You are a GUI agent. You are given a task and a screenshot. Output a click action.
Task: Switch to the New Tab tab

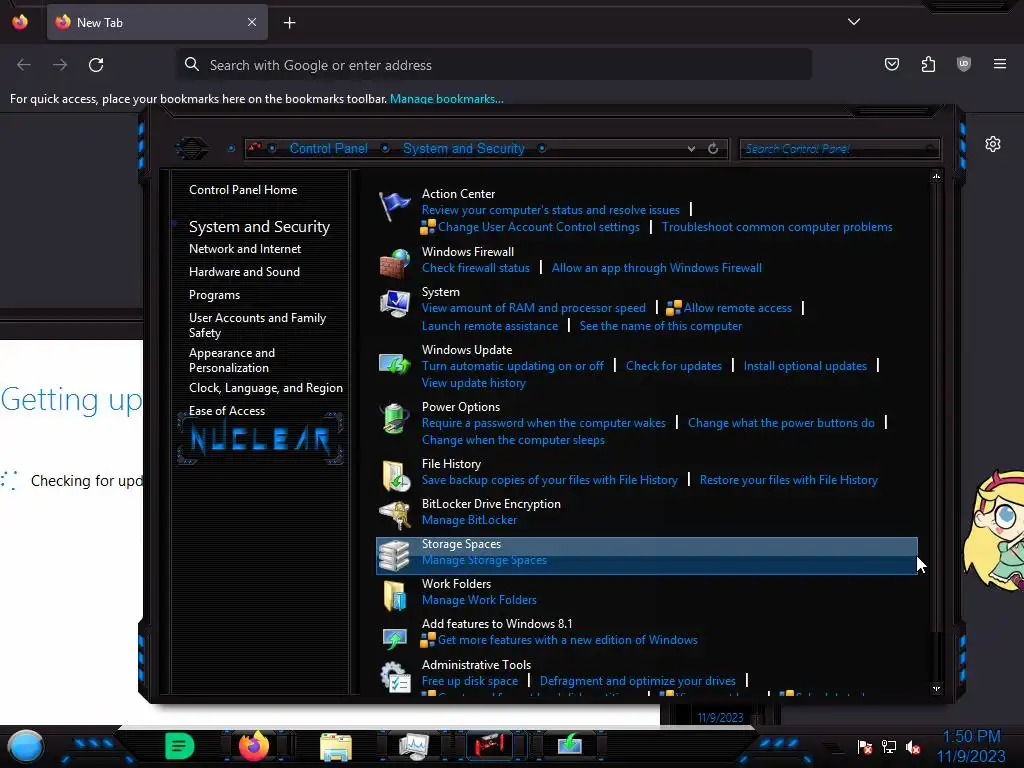pos(157,22)
